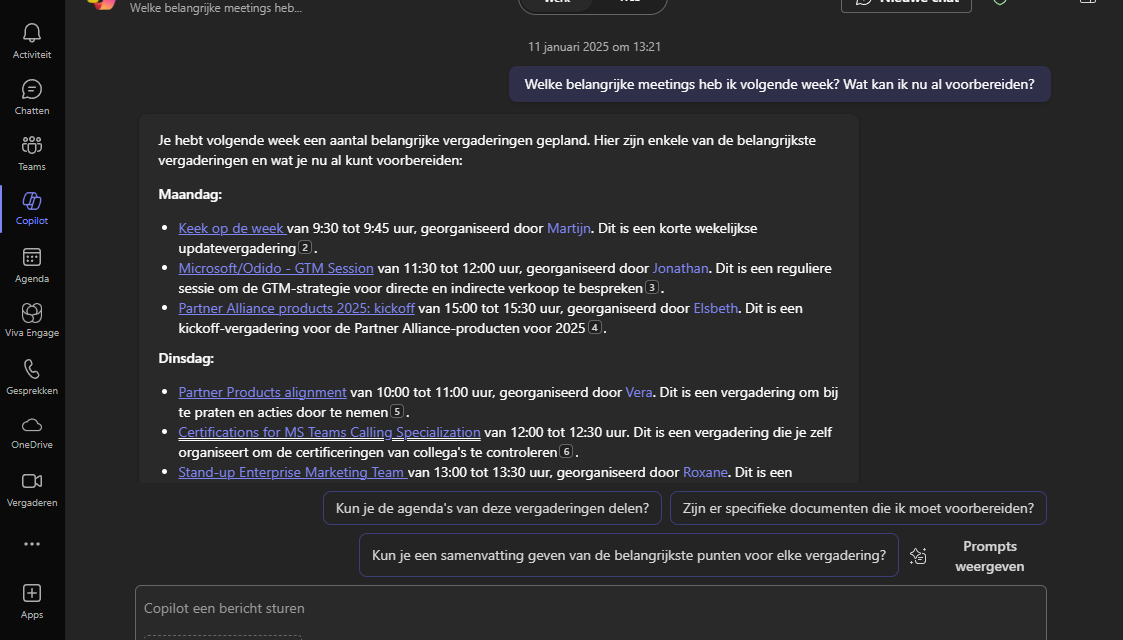Screen dimensions: 1123x640
Task: Open citation reference 5
Action: 397,412
